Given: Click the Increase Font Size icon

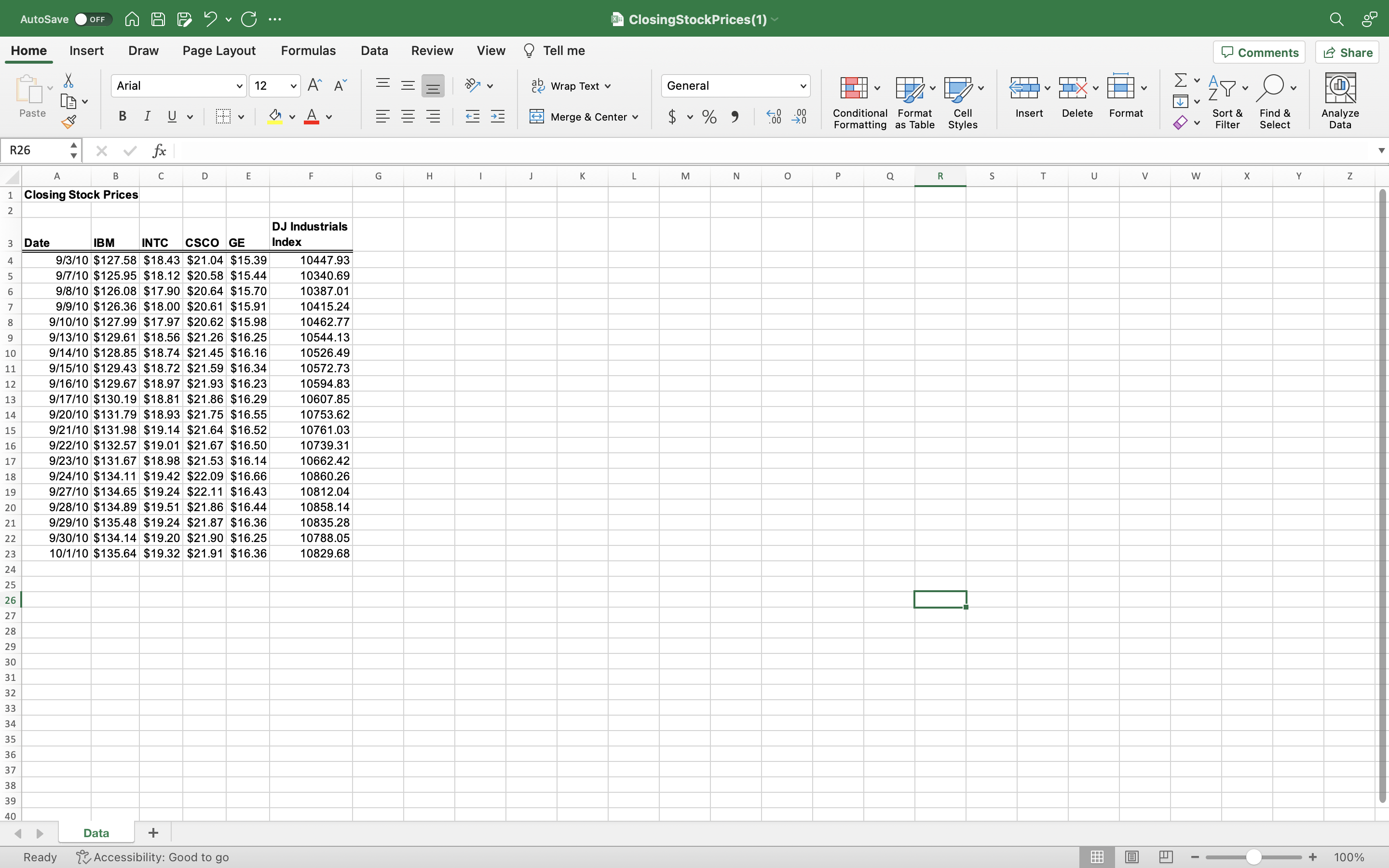Looking at the screenshot, I should coord(314,84).
